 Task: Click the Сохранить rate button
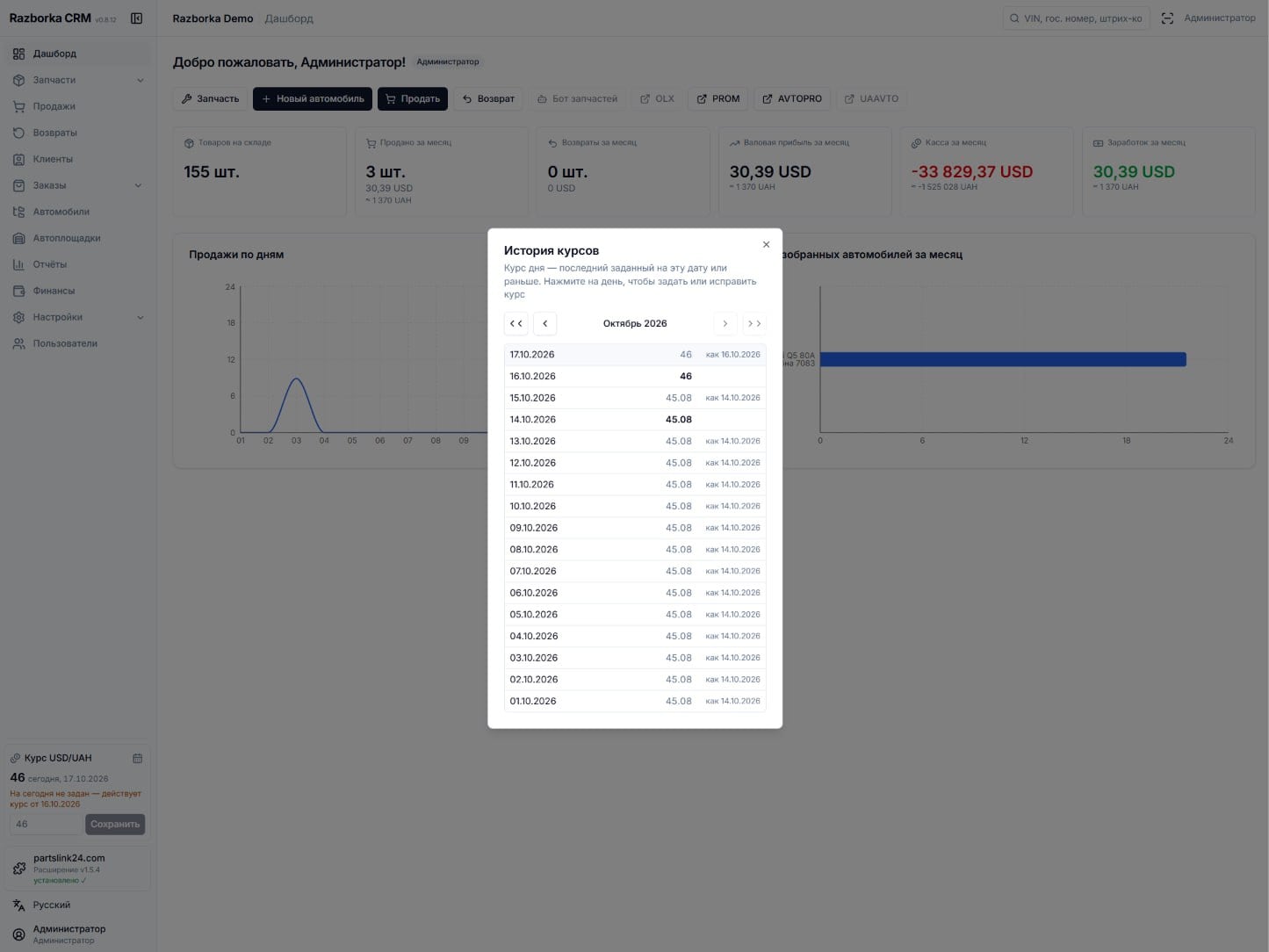[115, 824]
